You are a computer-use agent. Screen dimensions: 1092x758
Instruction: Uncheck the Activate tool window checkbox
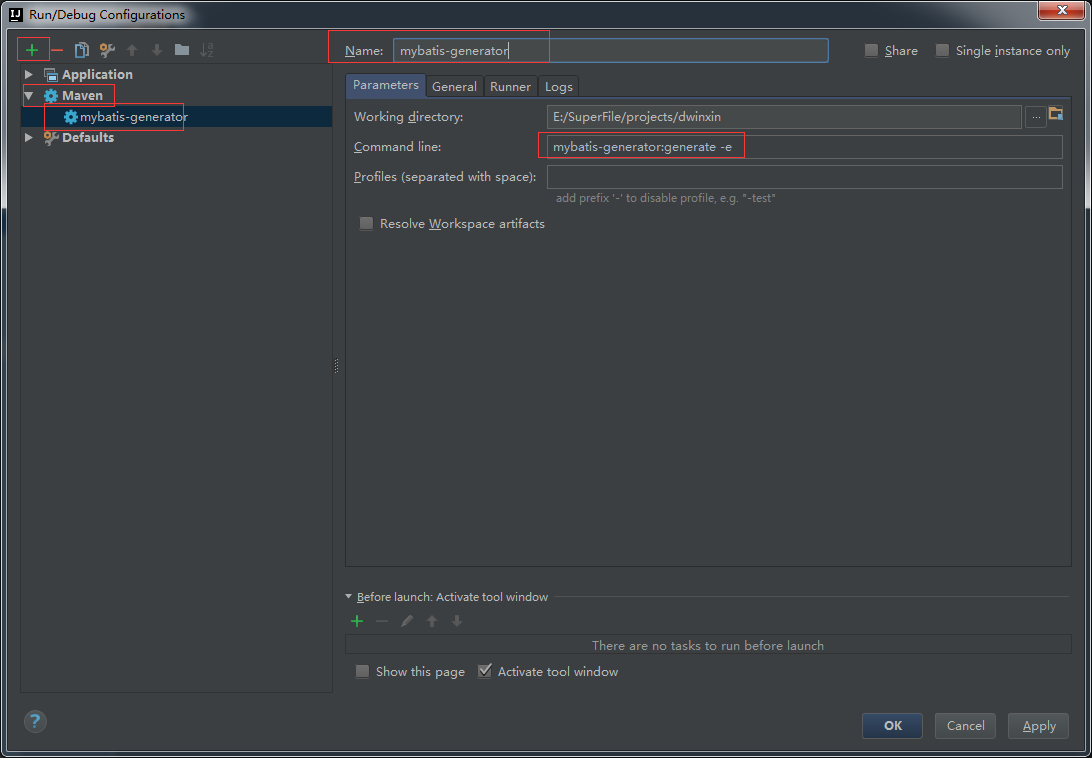coord(485,671)
